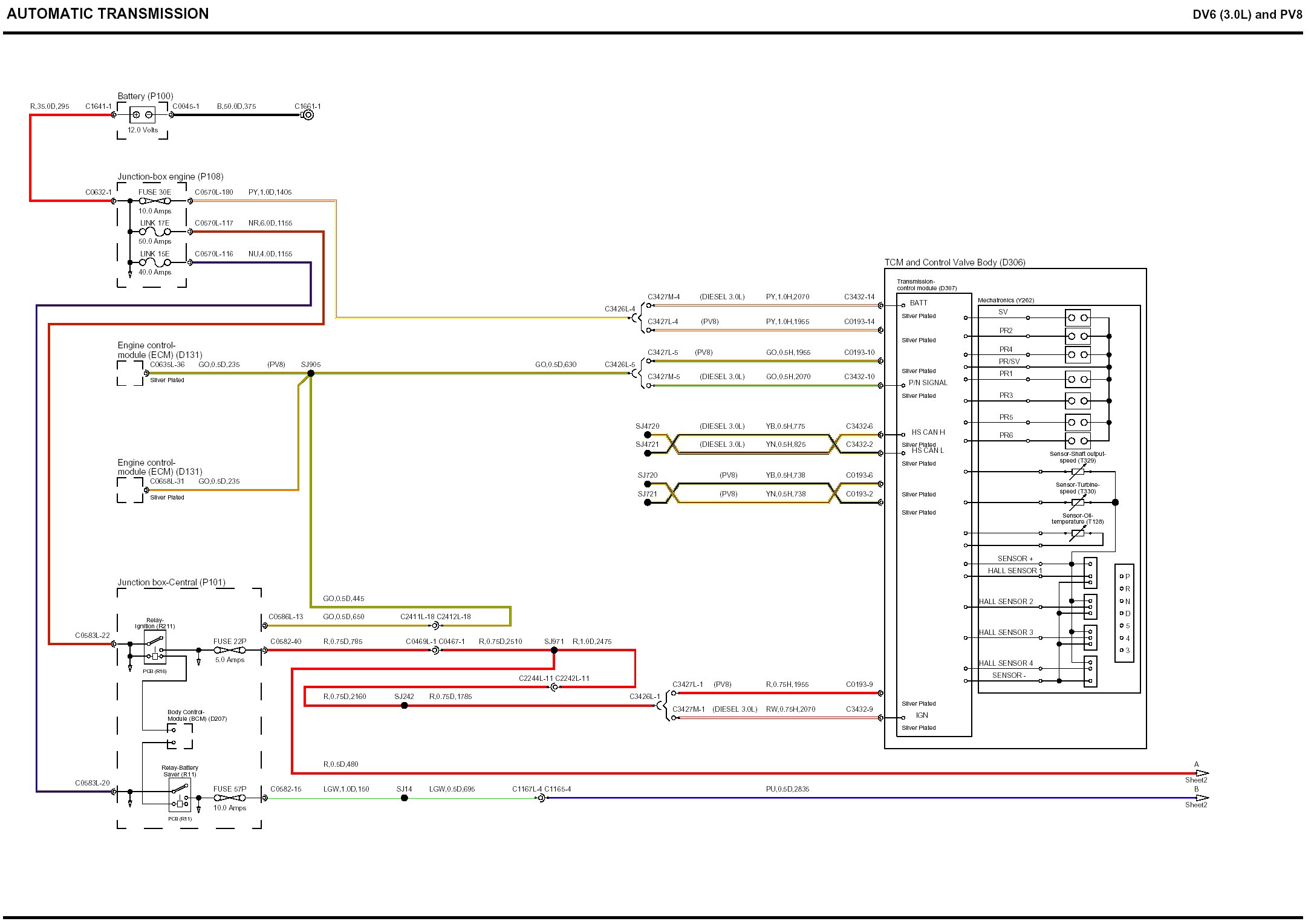Click the SJ721 splice dot
This screenshot has height=924, width=1314.
point(648,503)
